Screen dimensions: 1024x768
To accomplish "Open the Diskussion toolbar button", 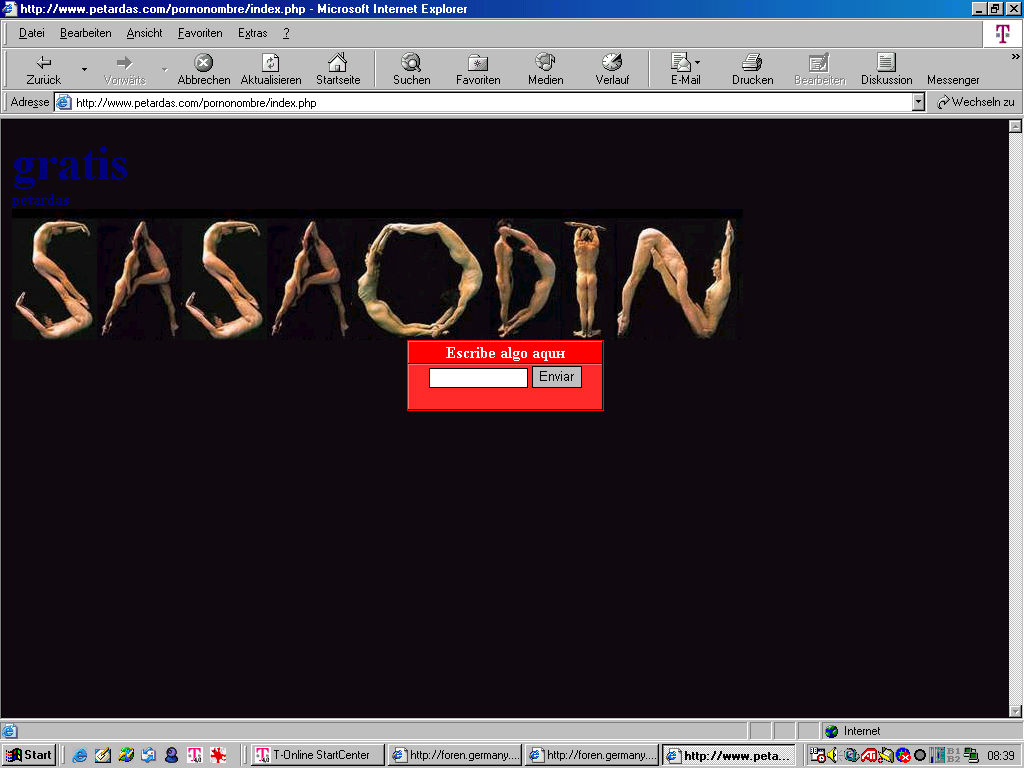I will point(886,63).
